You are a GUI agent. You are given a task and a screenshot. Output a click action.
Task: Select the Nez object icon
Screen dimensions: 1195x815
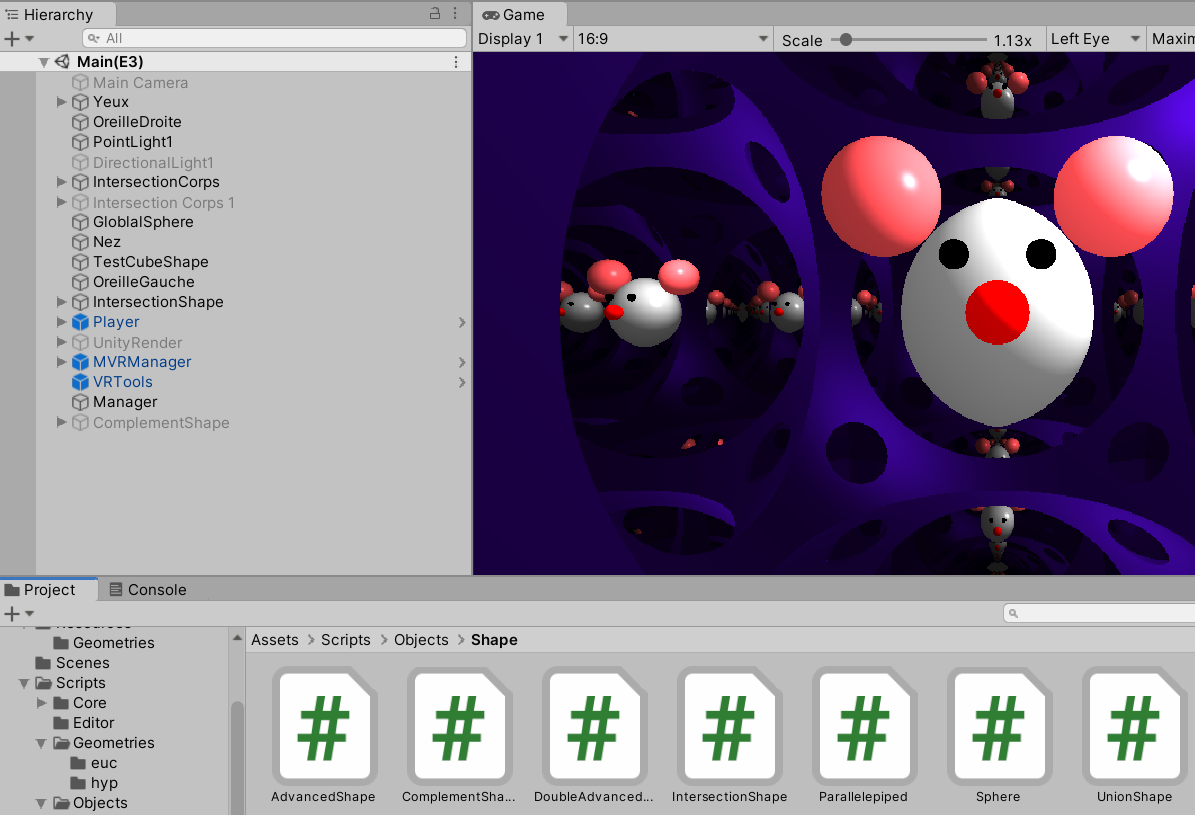click(x=80, y=242)
